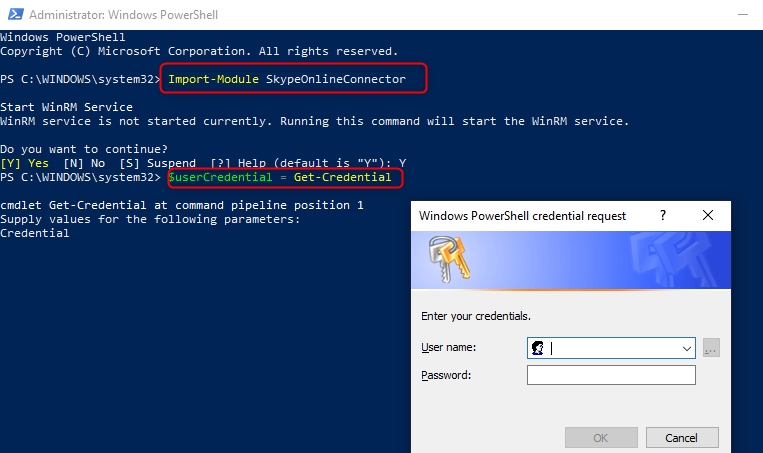Screen dimensions: 763x453
Task: Click the PowerShell icon in title bar
Action: pos(16,14)
